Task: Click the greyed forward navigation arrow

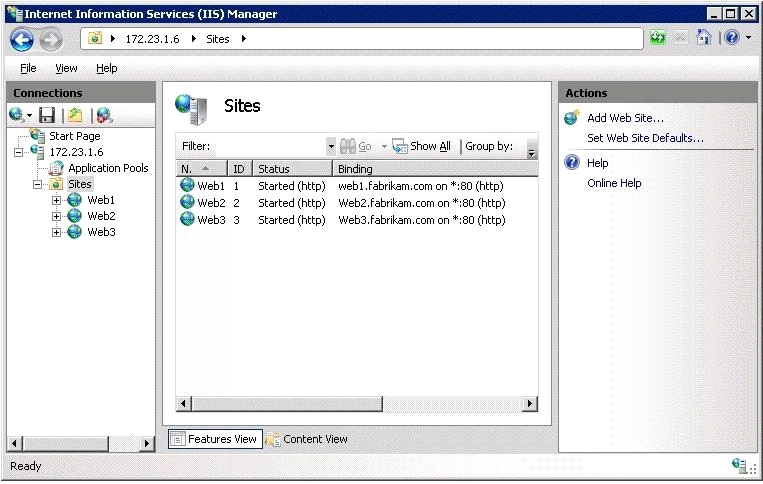Action: tap(51, 39)
